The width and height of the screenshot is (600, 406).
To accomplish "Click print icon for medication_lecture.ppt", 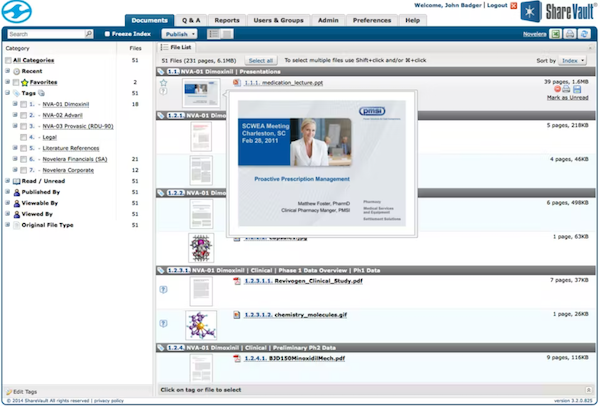I will tap(567, 89).
